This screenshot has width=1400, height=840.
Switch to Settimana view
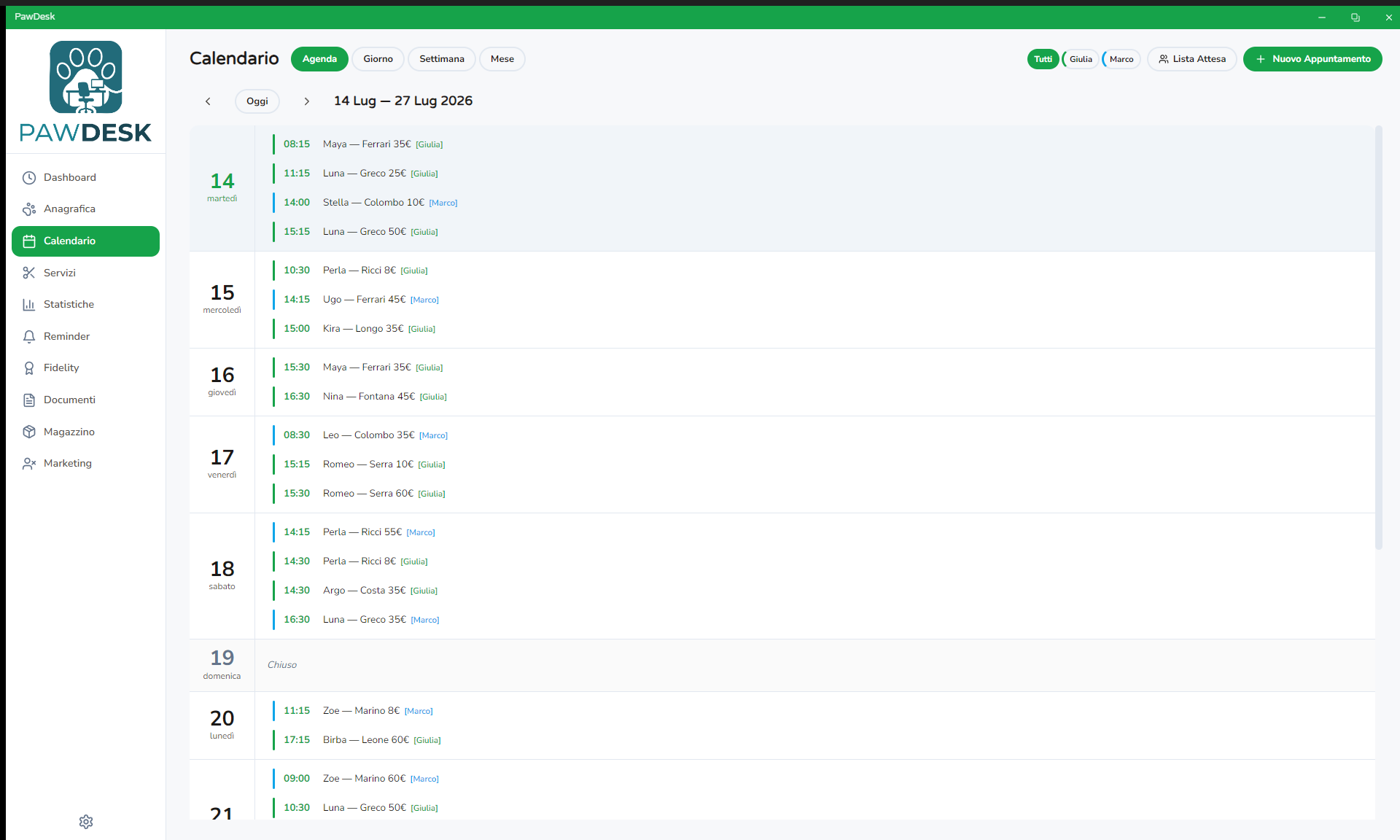(442, 59)
